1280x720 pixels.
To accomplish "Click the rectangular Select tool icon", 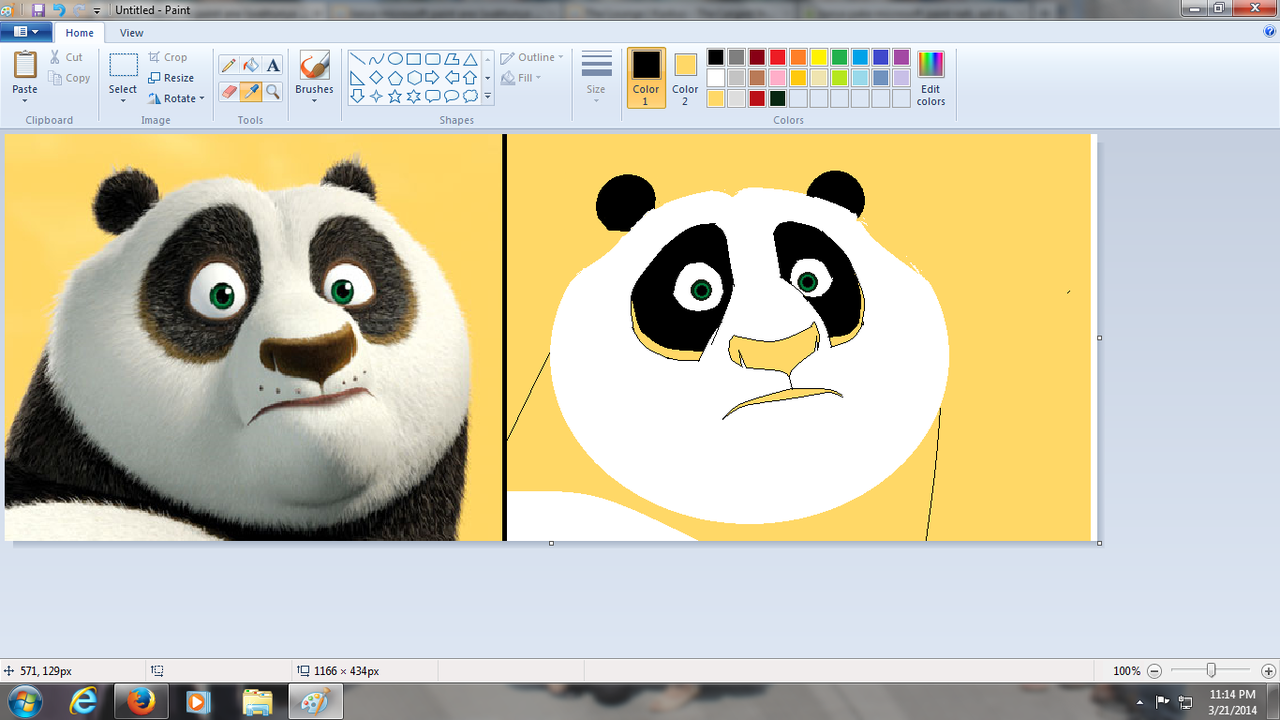I will click(x=123, y=65).
